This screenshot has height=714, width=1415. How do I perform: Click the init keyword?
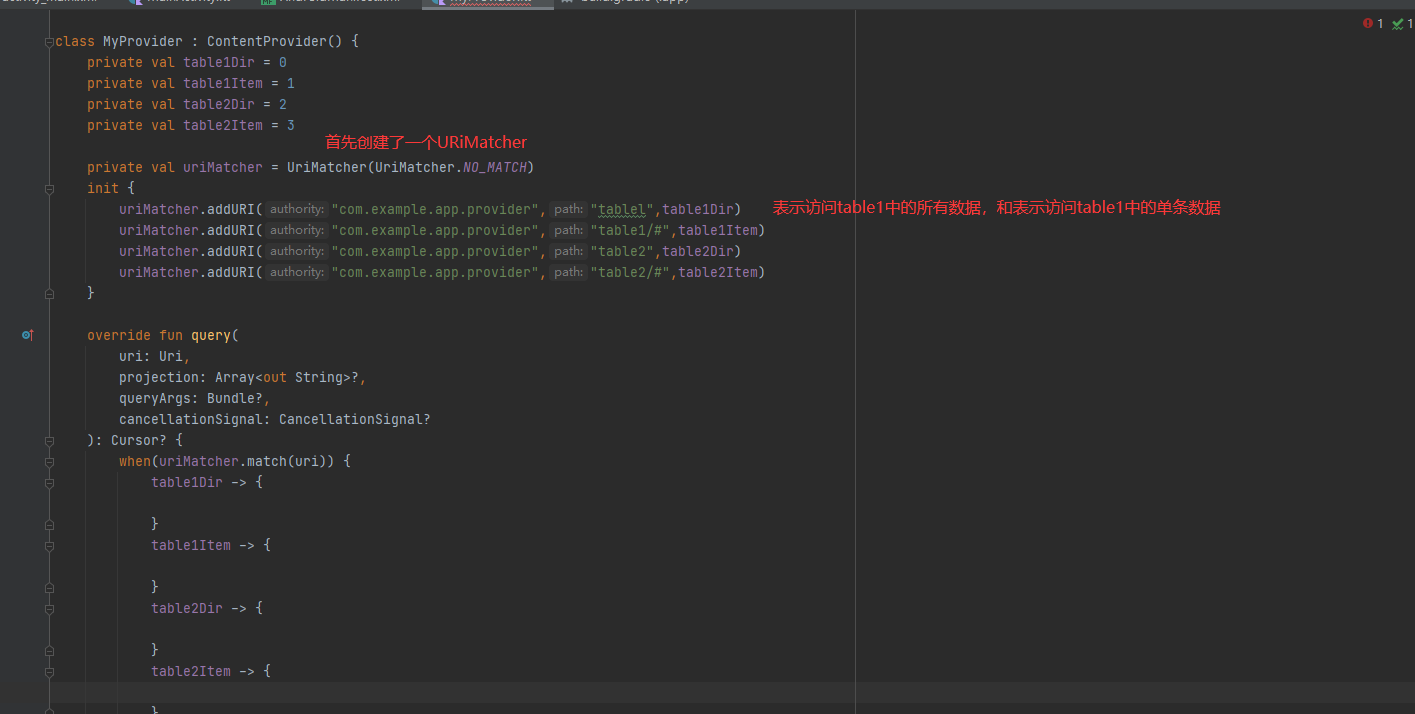click(103, 188)
